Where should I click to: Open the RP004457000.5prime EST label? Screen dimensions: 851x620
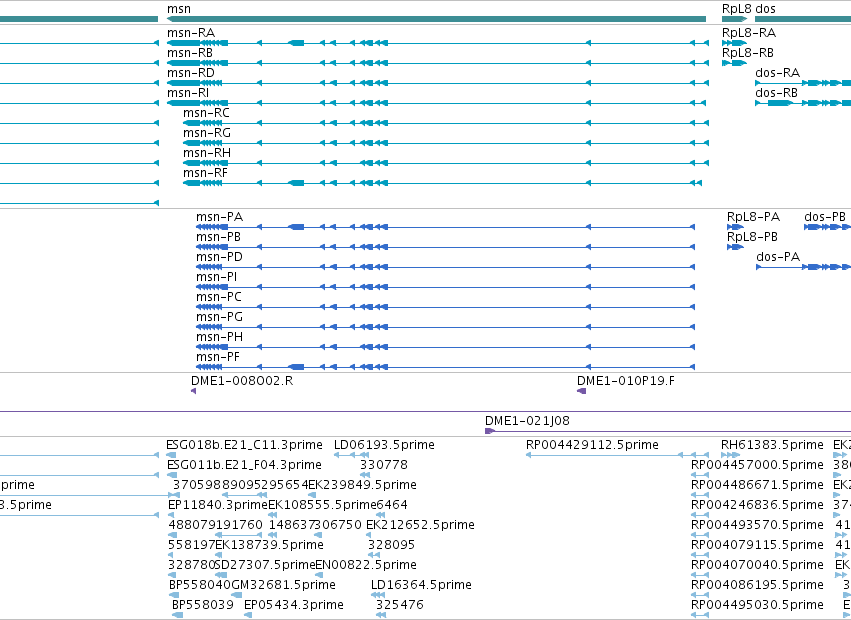757,465
